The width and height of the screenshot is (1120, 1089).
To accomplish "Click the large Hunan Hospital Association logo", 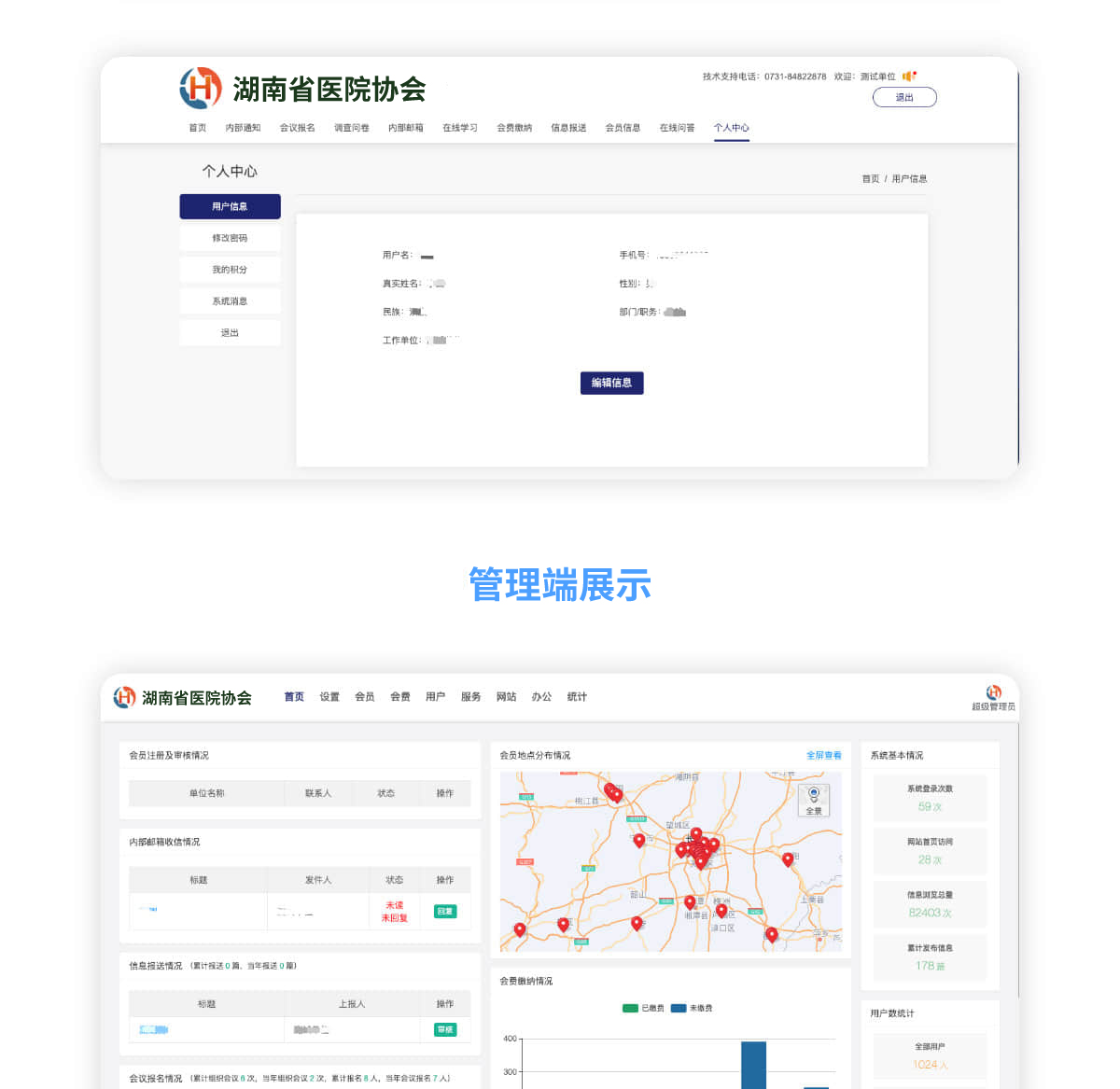I will point(201,89).
